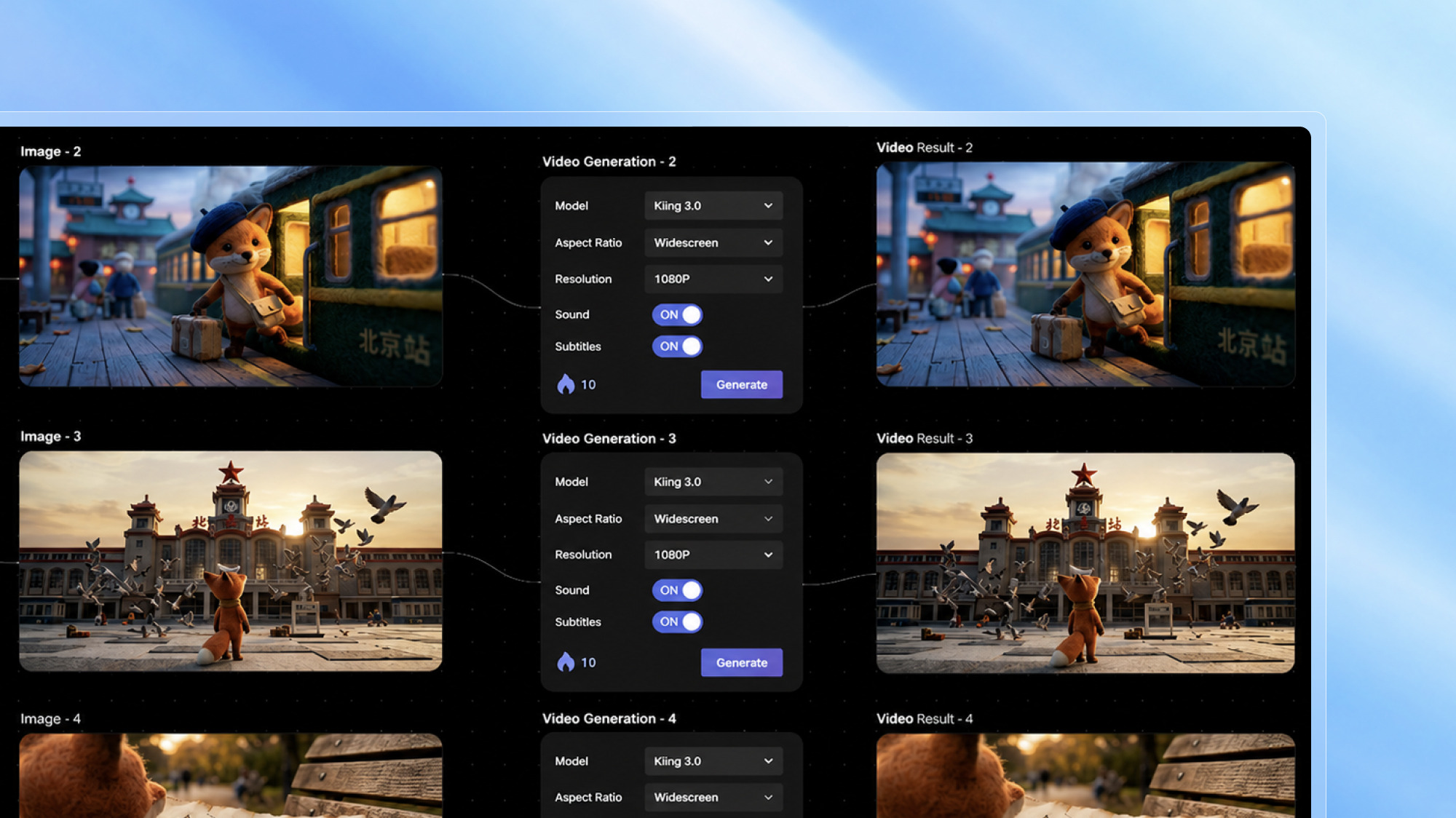The width and height of the screenshot is (1456, 818).
Task: Expand Widescreen dropdown in Video Generation 3
Action: [x=713, y=519]
